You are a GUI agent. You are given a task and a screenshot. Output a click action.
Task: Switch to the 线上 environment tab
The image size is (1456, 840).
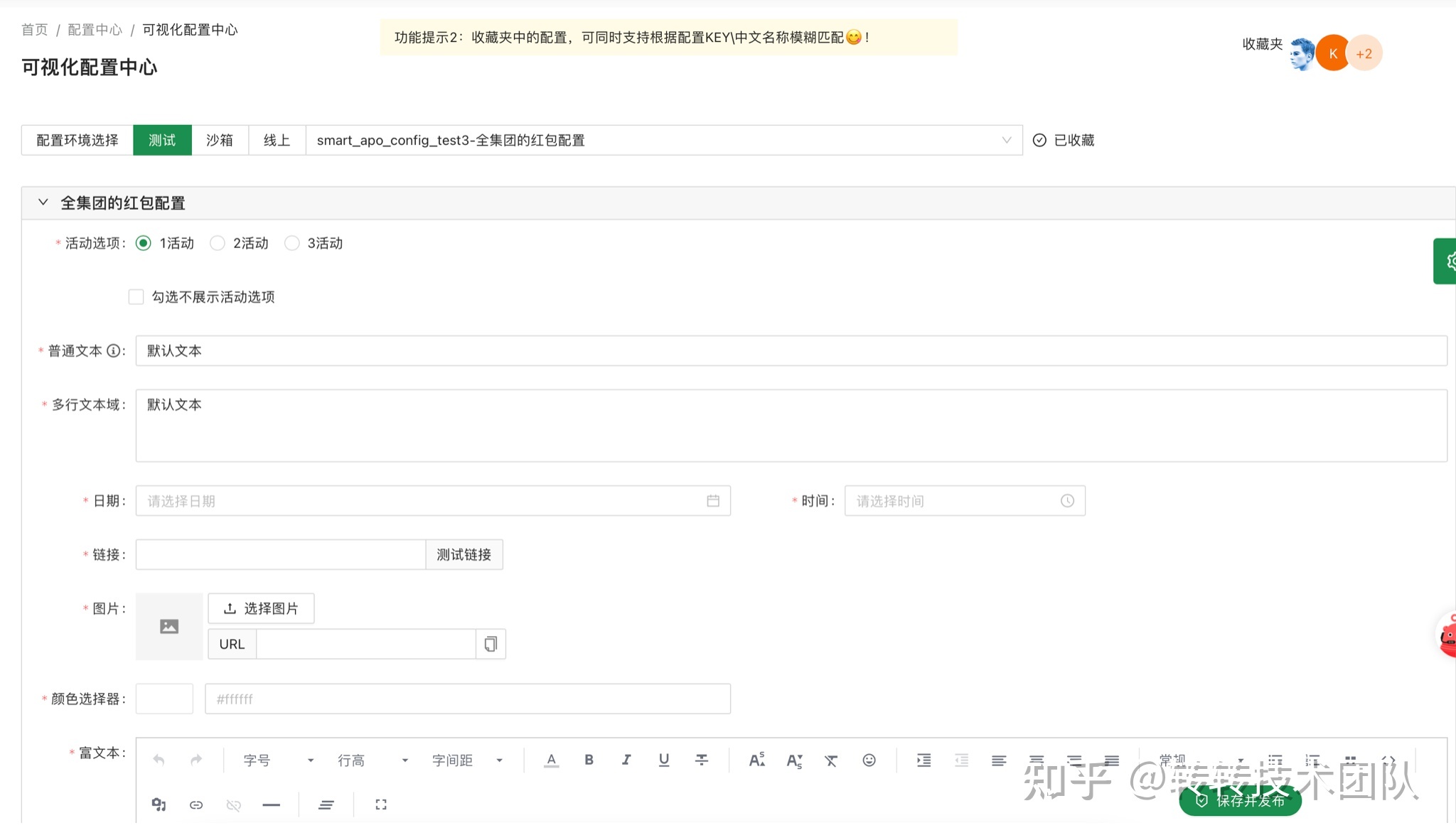[x=277, y=140]
